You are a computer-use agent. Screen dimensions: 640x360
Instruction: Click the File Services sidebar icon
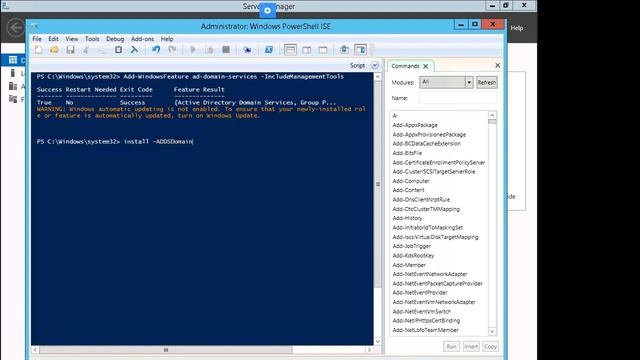(x=13, y=99)
